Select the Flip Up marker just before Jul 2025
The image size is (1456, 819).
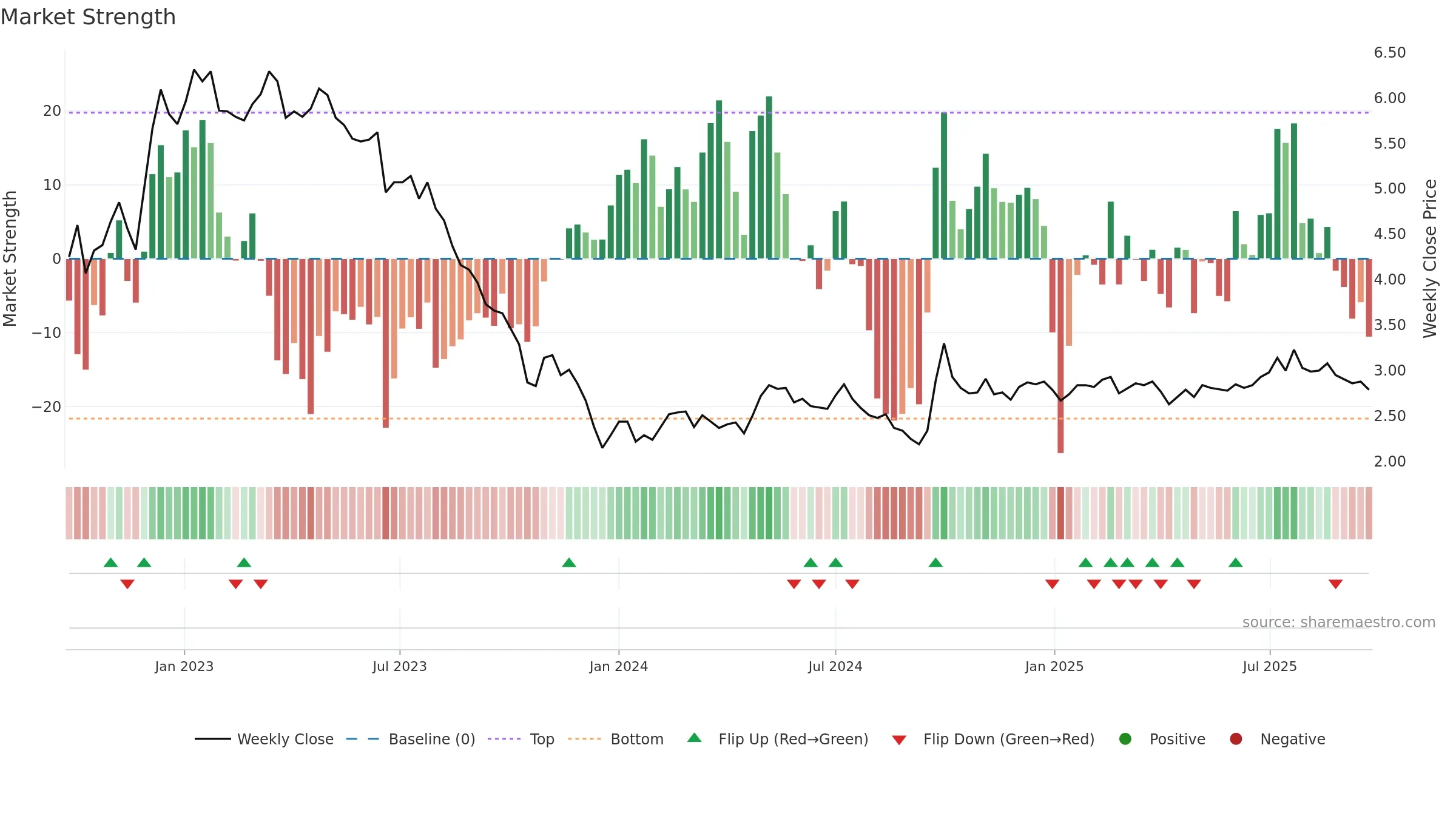[1236, 562]
